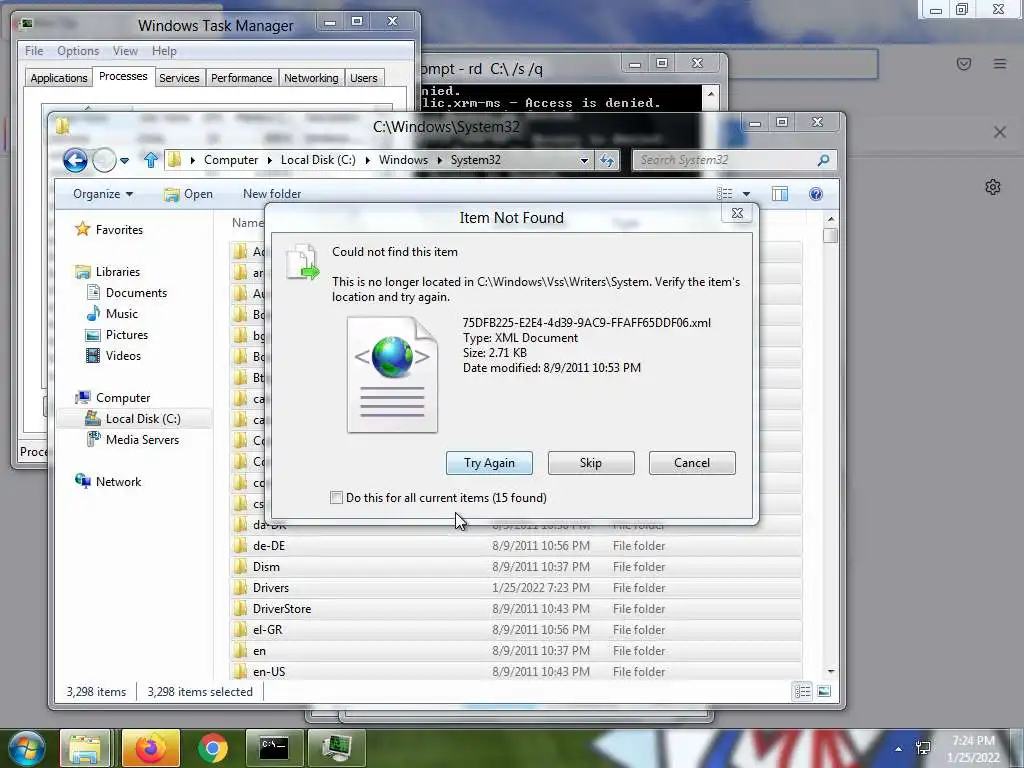Viewport: 1024px width, 768px height.
Task: Click the refresh address button
Action: point(607,161)
